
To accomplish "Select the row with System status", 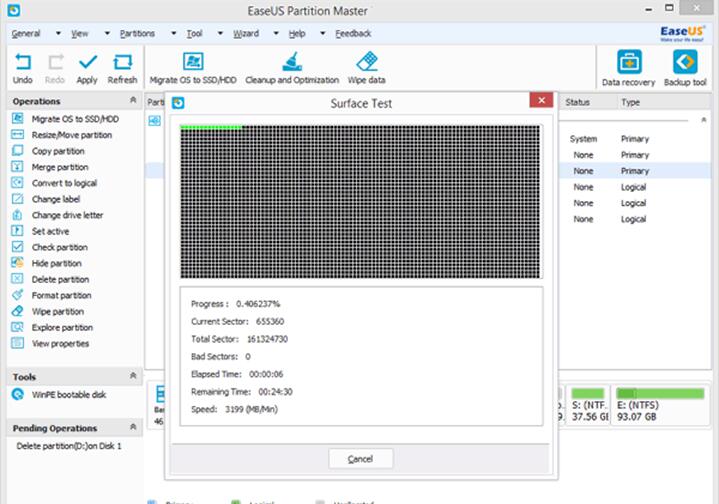I will click(633, 139).
